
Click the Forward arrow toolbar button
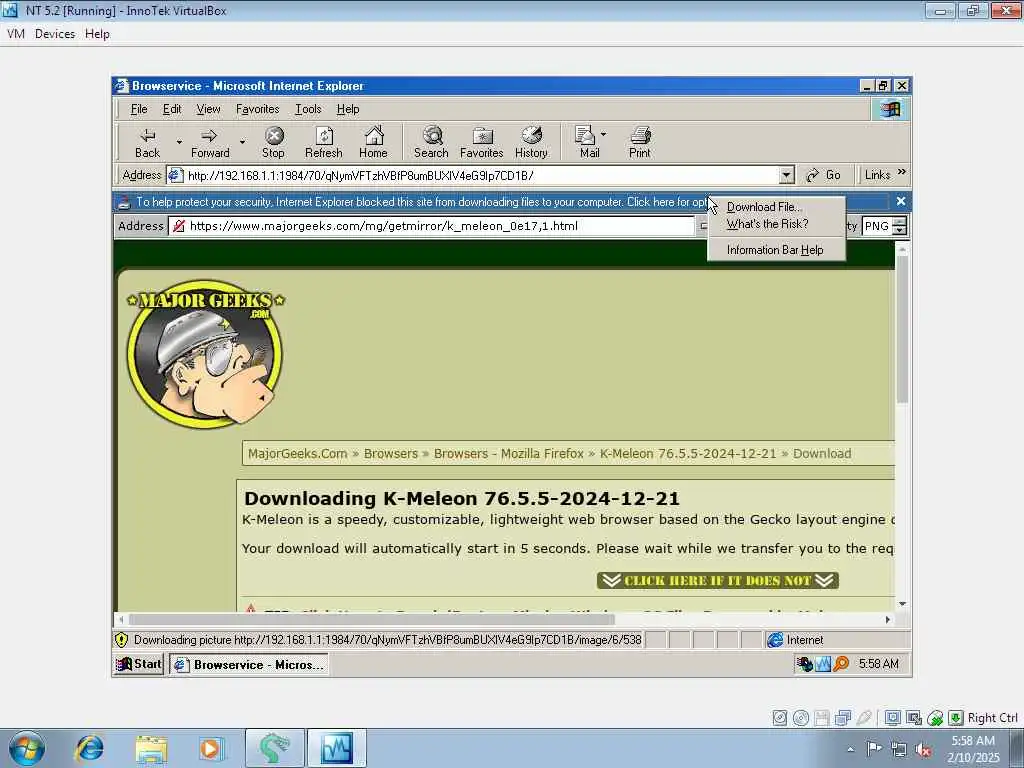click(x=210, y=143)
